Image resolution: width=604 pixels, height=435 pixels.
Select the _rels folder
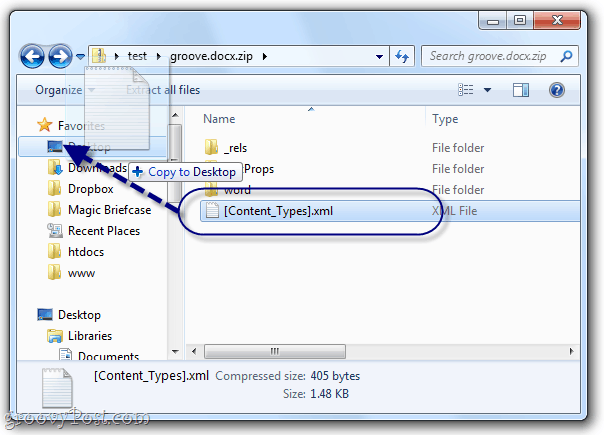coord(235,148)
